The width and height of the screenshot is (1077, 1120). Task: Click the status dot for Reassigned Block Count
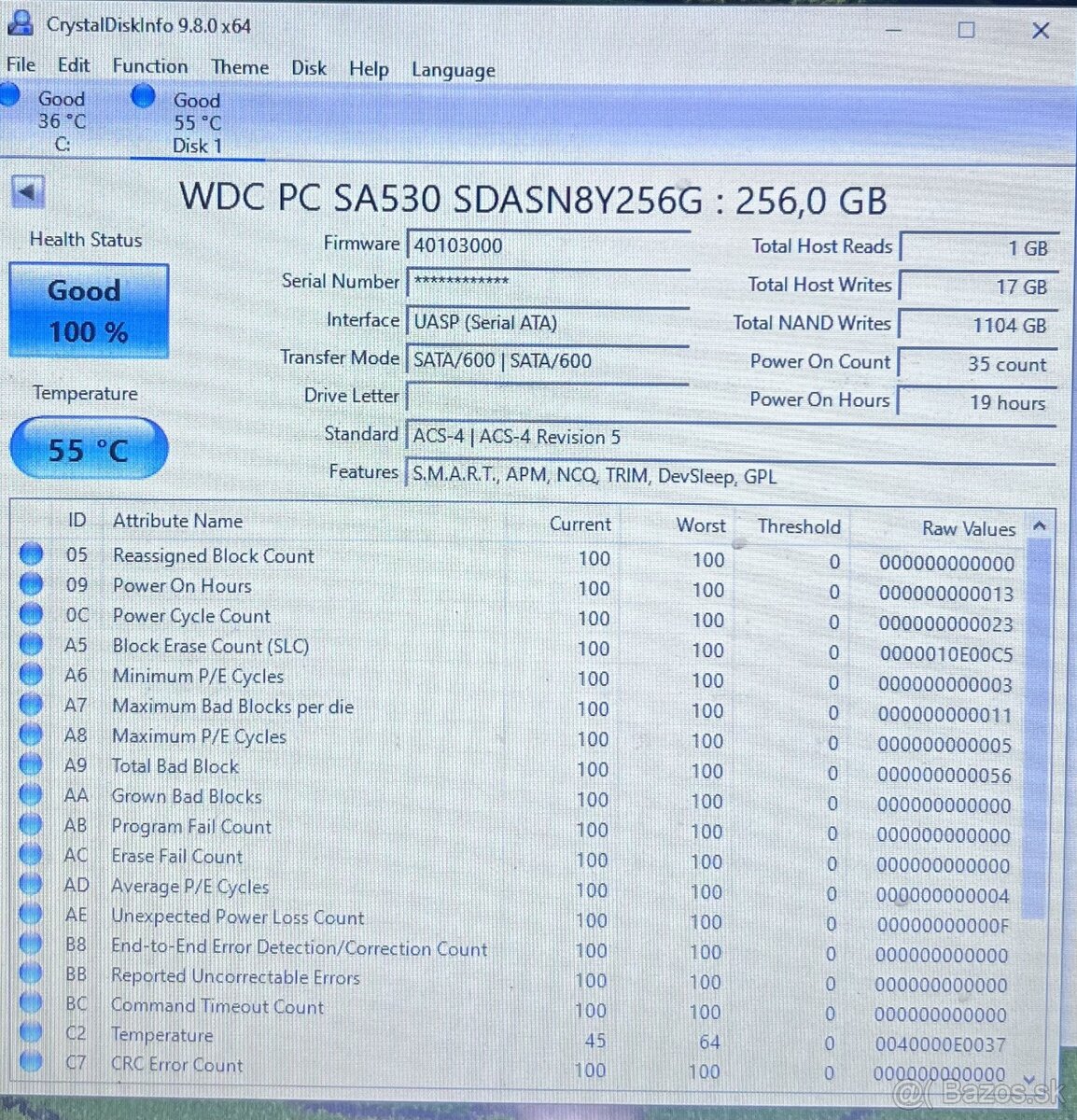pyautogui.click(x=32, y=553)
